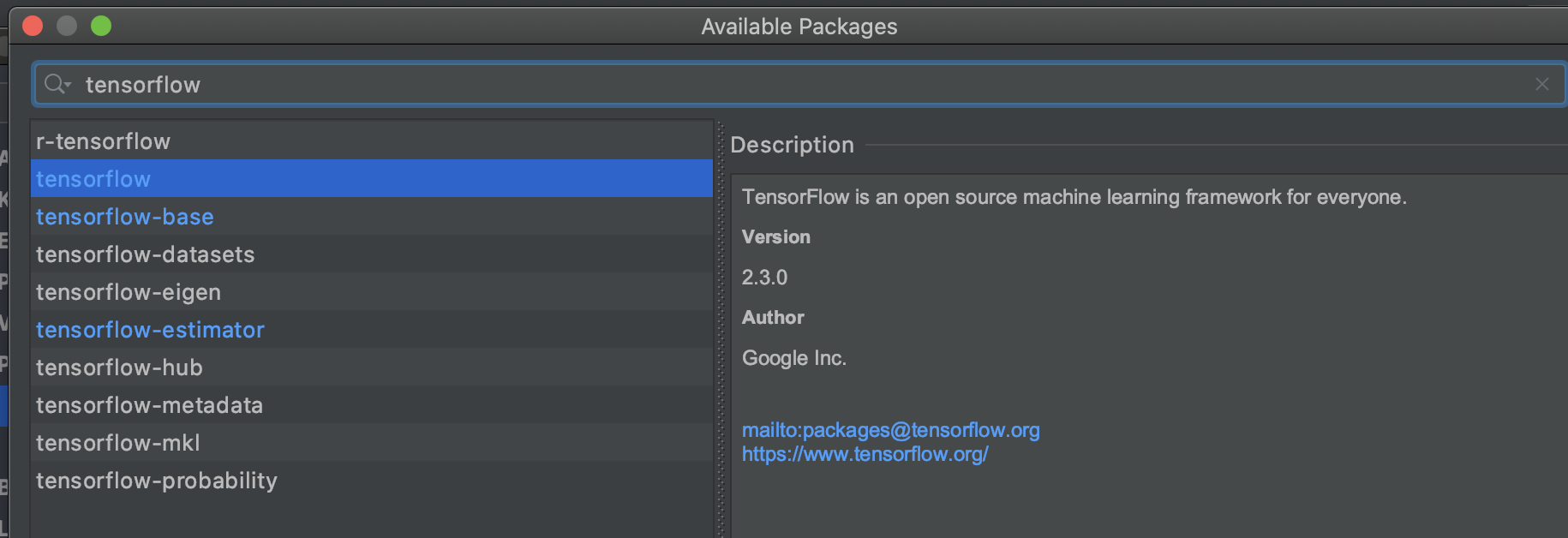Pick the tensorflow-mkl package
Image resolution: width=1568 pixels, height=538 pixels.
coord(117,443)
